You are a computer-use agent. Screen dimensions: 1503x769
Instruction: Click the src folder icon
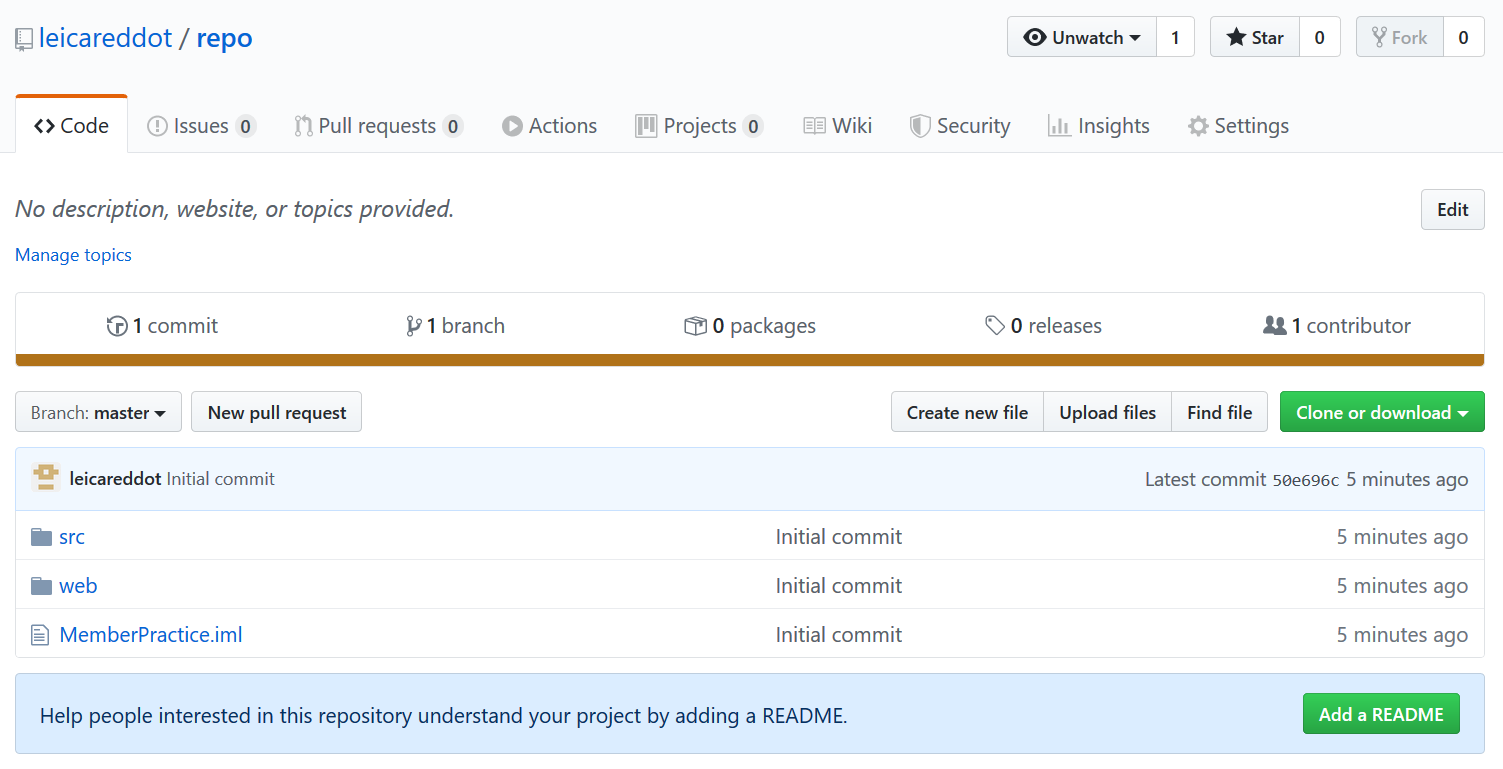pyautogui.click(x=41, y=537)
